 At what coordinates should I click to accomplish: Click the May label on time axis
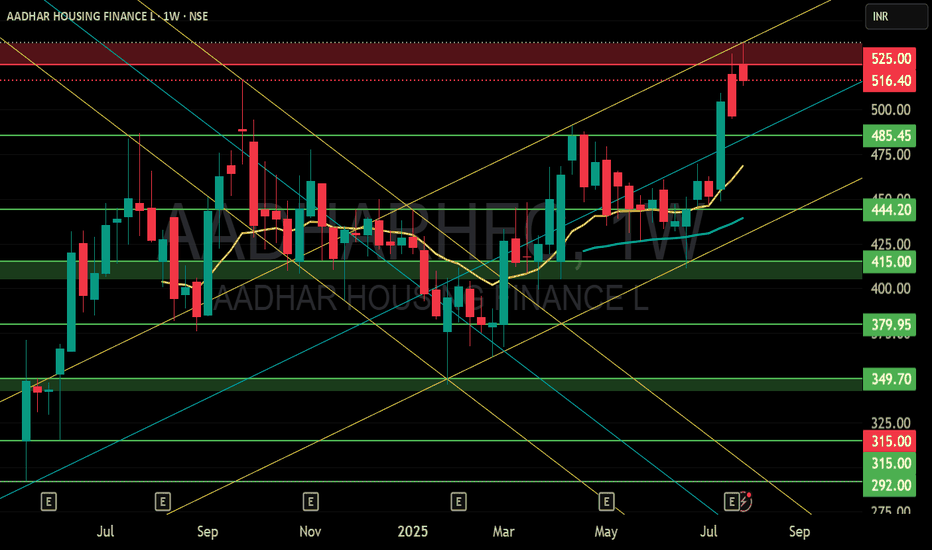pyautogui.click(x=606, y=532)
